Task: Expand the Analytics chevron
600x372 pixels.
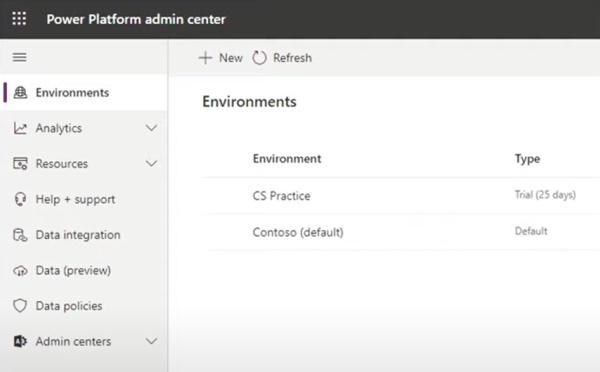Action: 152,128
